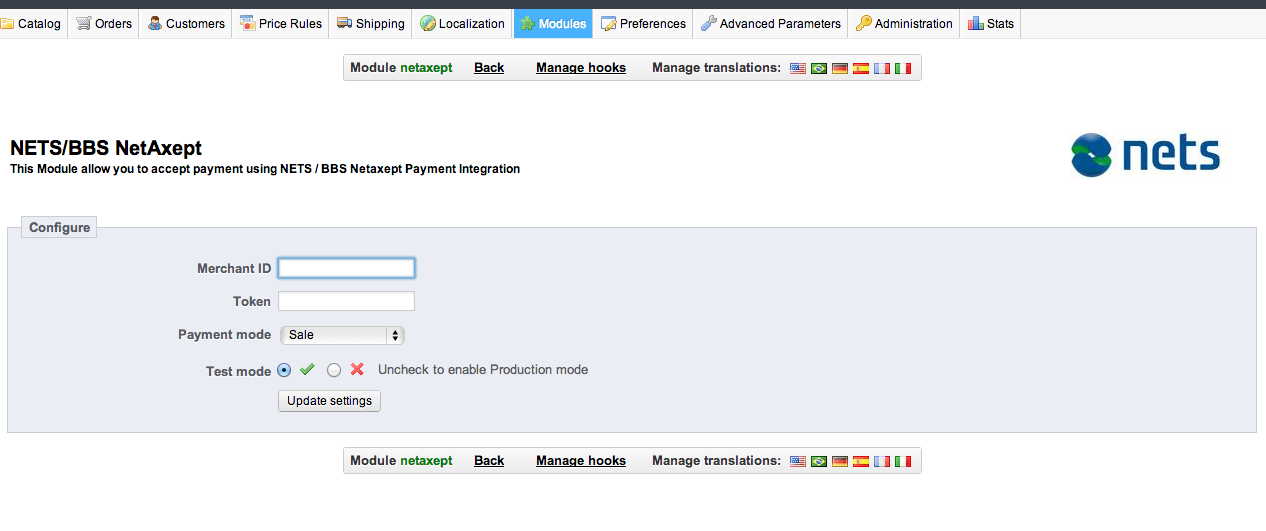
Task: Open the Advanced Parameters tab
Action: (x=770, y=23)
